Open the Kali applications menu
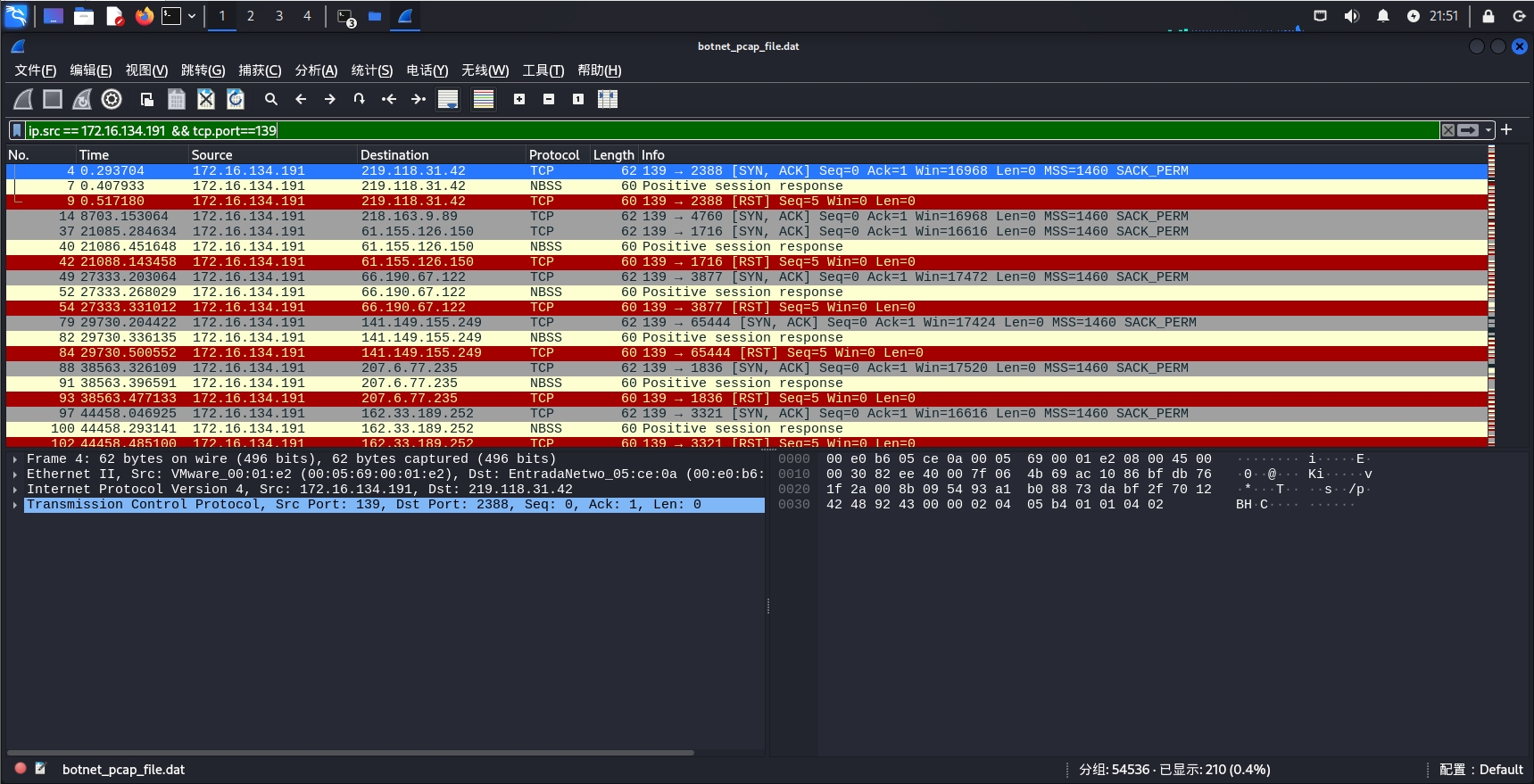 17,16
